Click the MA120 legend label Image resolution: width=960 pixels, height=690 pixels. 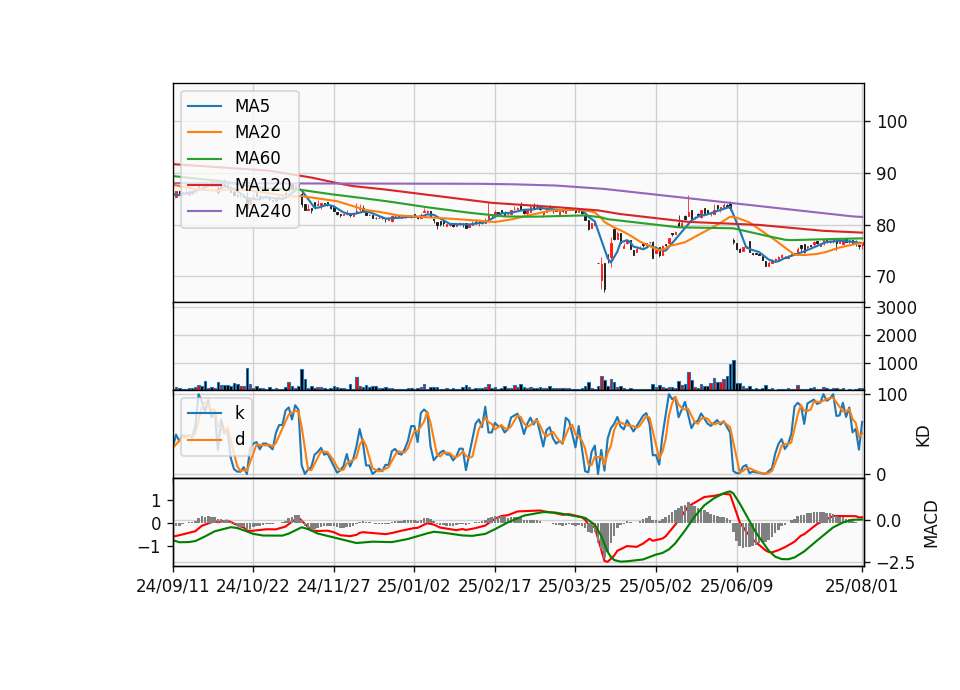coord(263,184)
